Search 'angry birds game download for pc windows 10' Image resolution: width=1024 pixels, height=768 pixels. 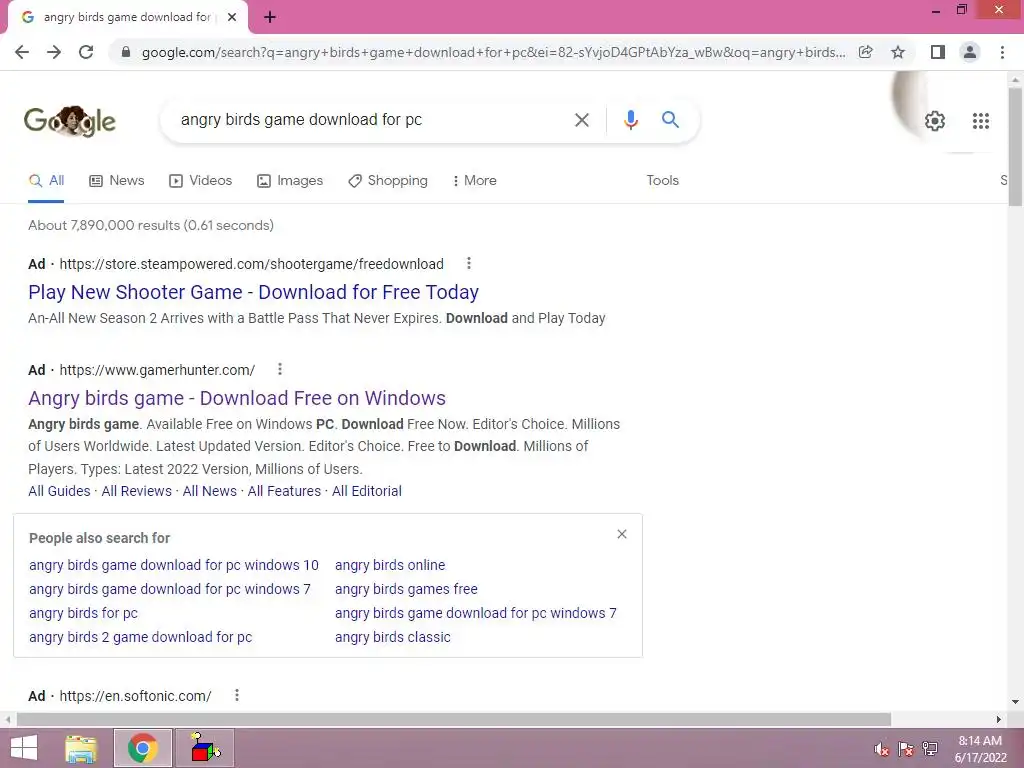point(174,565)
